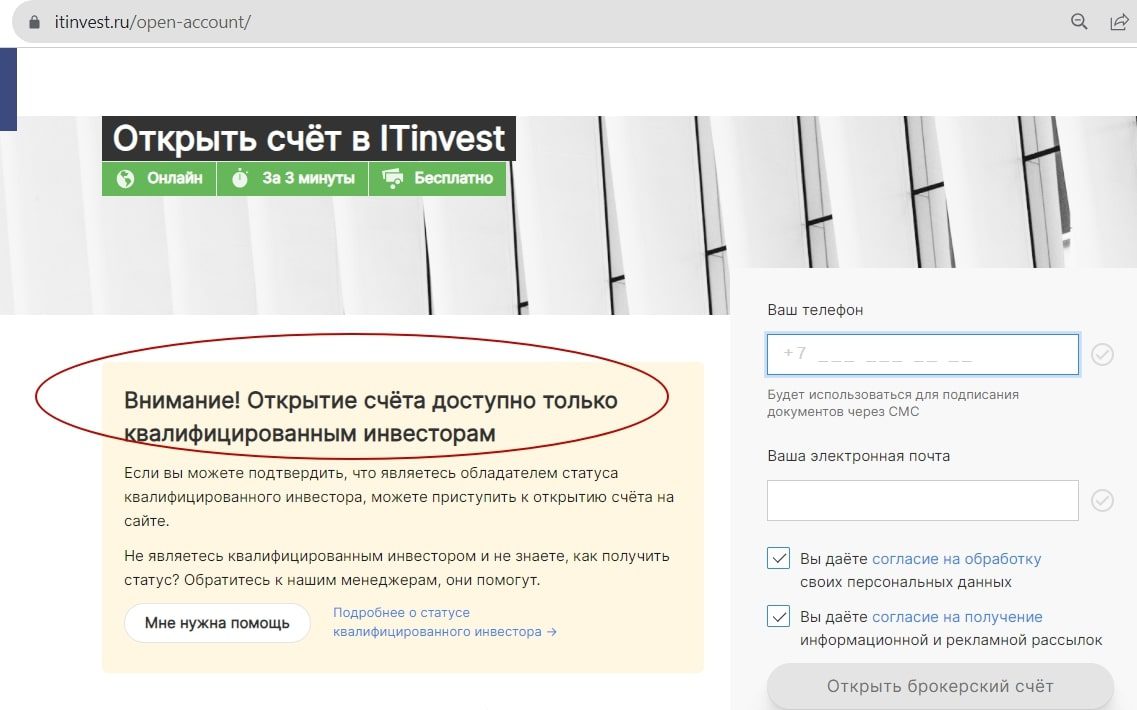Click the Открыть брокерский счёт button
The width and height of the screenshot is (1137, 710).
(x=940, y=686)
